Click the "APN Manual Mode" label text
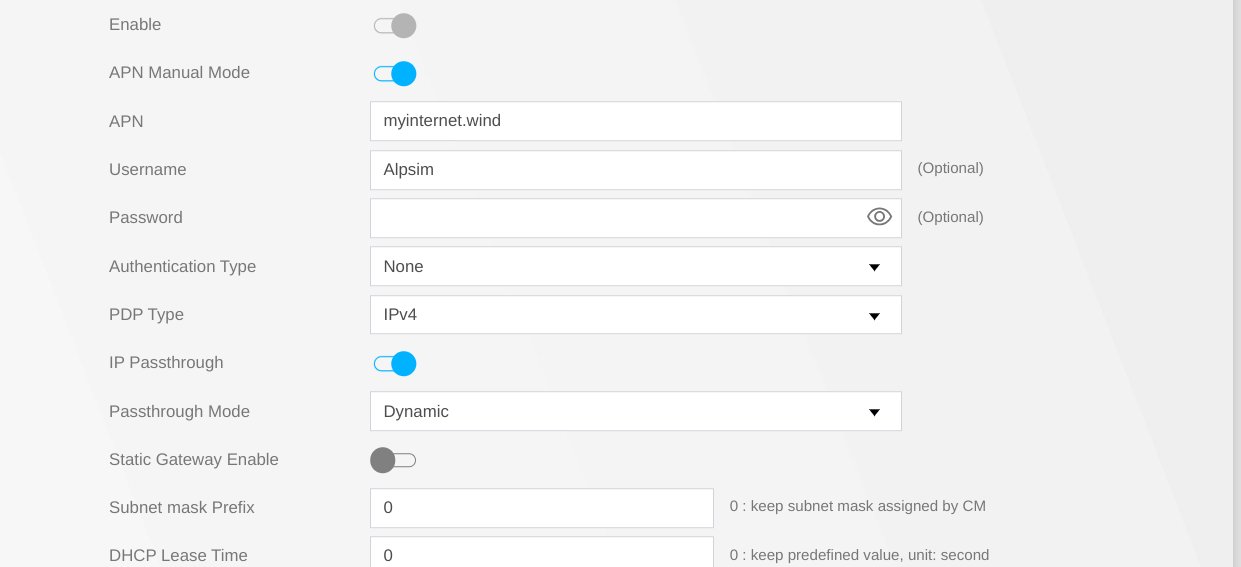This screenshot has height=567, width=1241. [x=179, y=73]
